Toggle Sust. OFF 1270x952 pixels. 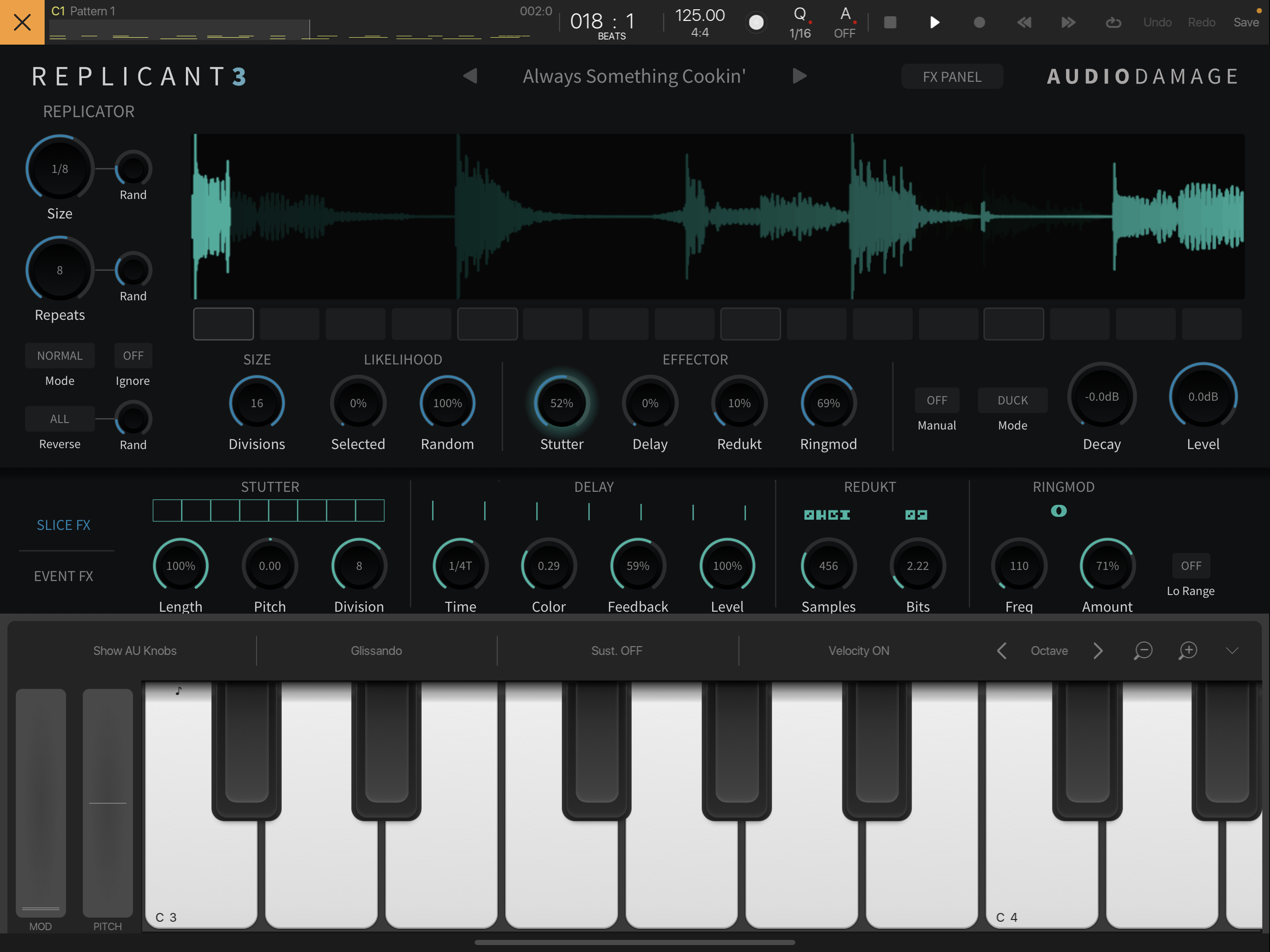(616, 651)
